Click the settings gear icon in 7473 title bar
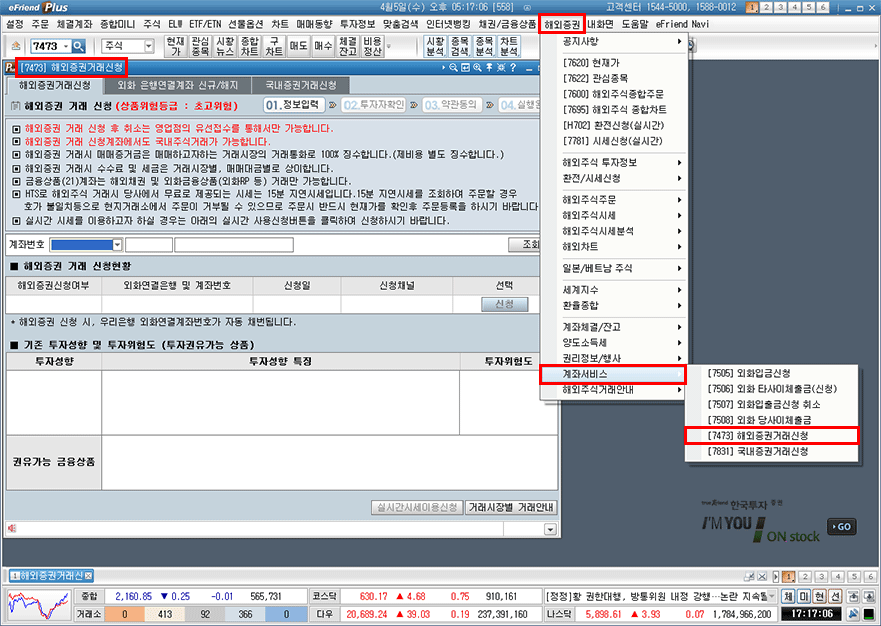The image size is (881, 626). point(501,67)
